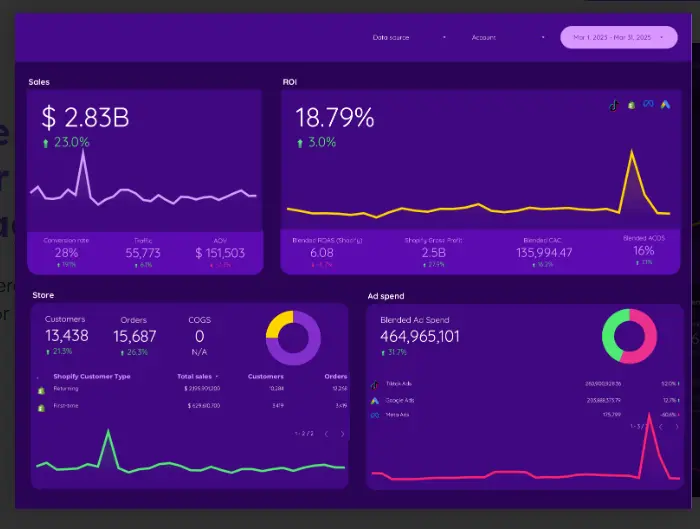Go to the Ad spend table's previous page

661,427
